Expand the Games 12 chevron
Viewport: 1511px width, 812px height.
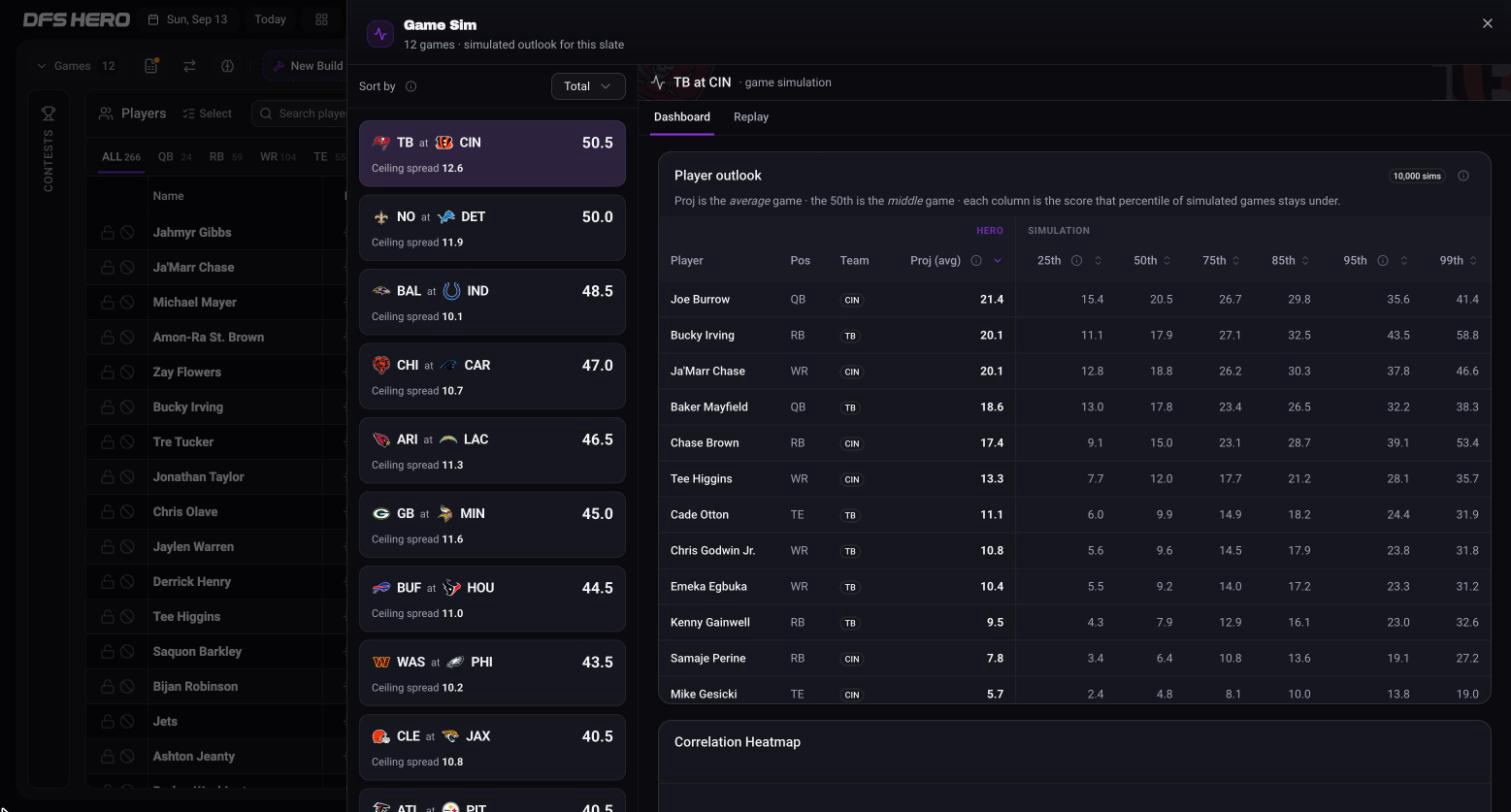(41, 66)
